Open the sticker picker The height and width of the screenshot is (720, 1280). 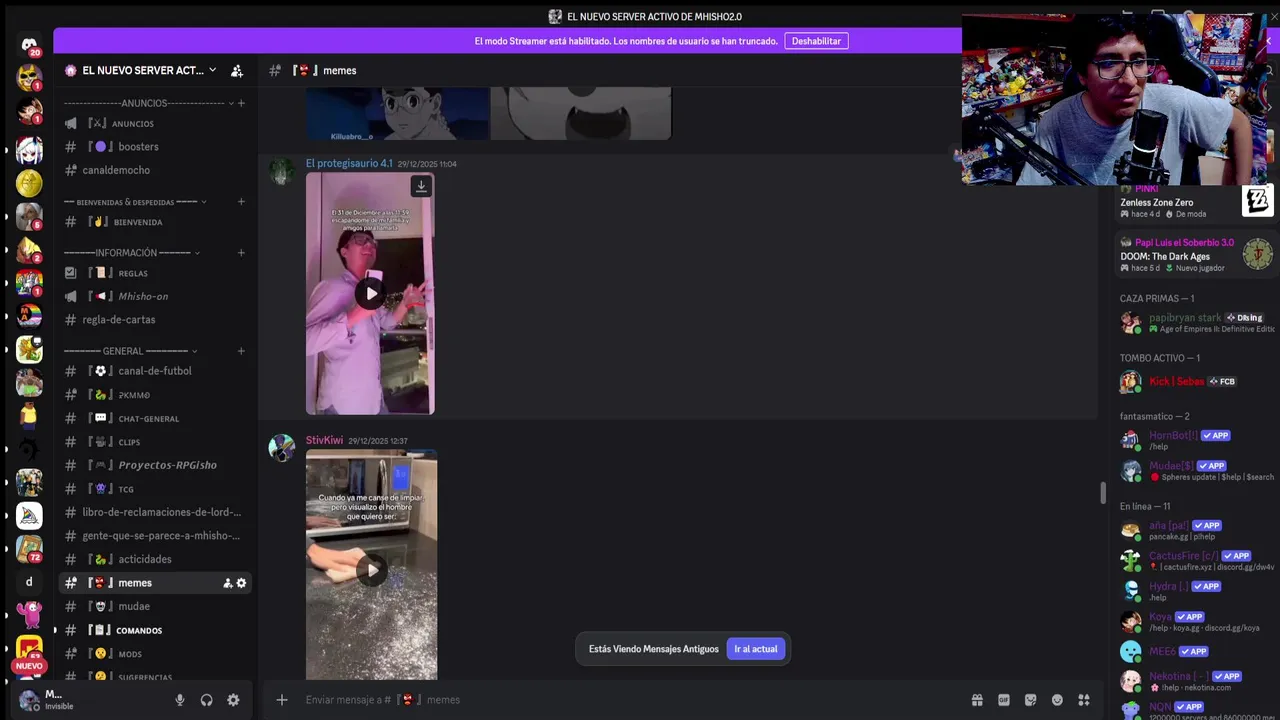(x=1031, y=700)
